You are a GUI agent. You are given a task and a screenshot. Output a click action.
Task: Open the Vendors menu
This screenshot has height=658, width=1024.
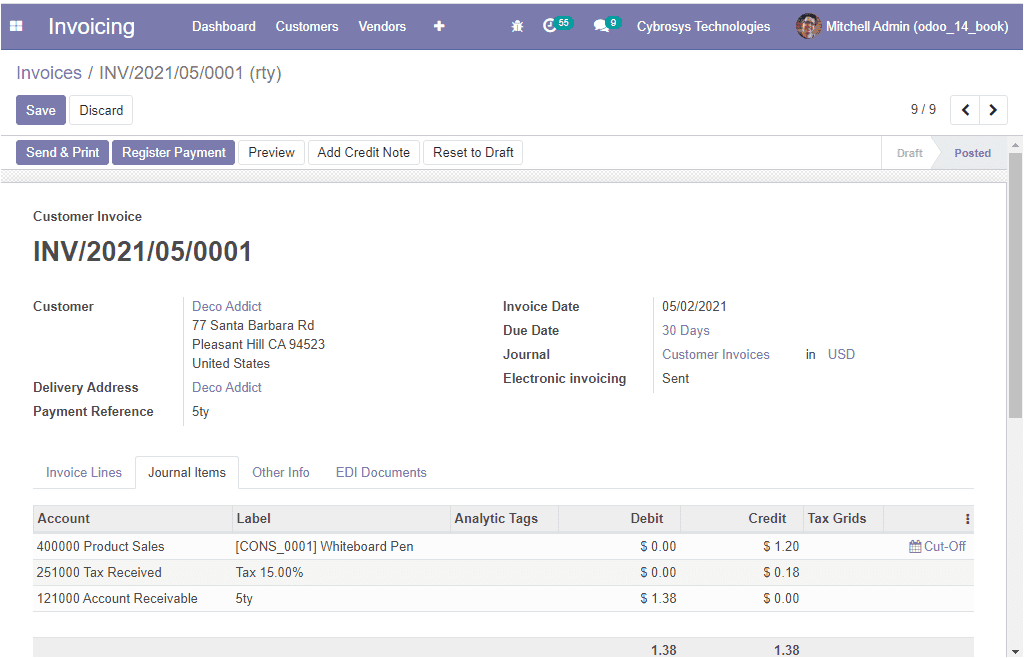pyautogui.click(x=382, y=26)
